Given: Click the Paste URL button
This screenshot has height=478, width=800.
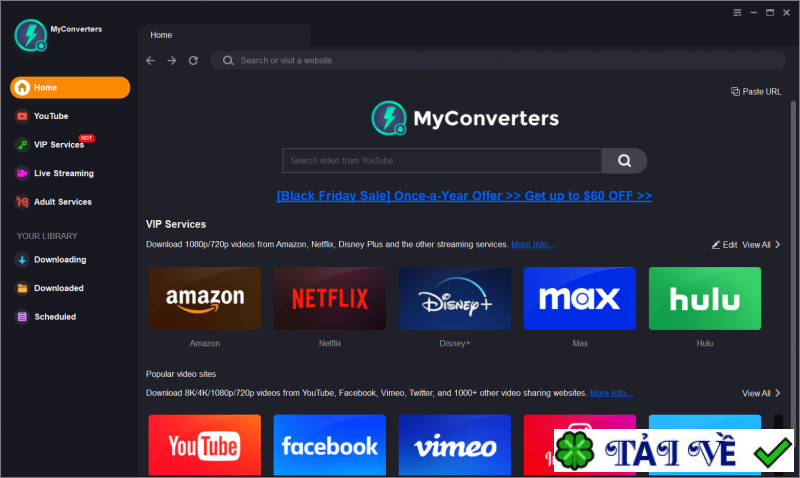Looking at the screenshot, I should [x=756, y=92].
